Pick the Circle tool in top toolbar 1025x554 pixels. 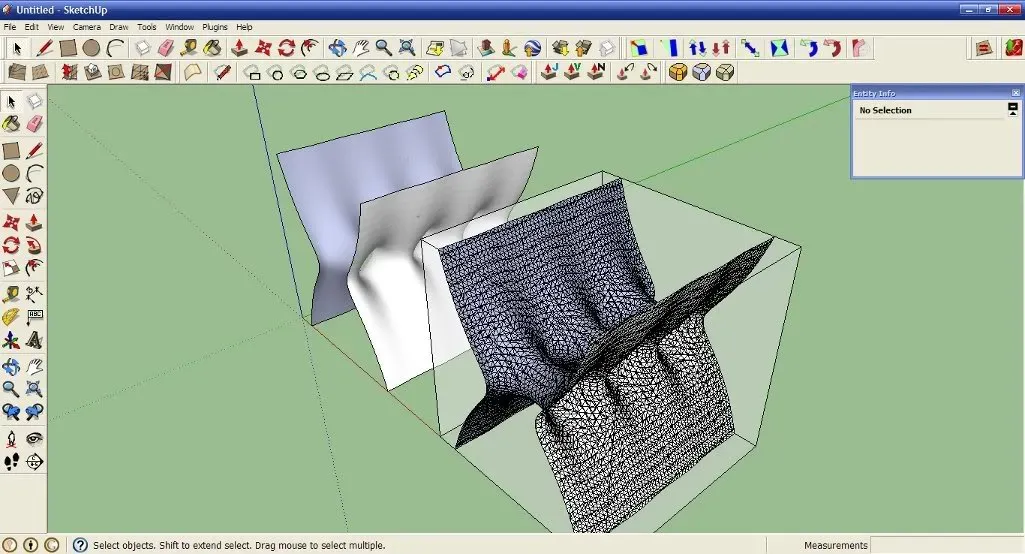click(91, 48)
